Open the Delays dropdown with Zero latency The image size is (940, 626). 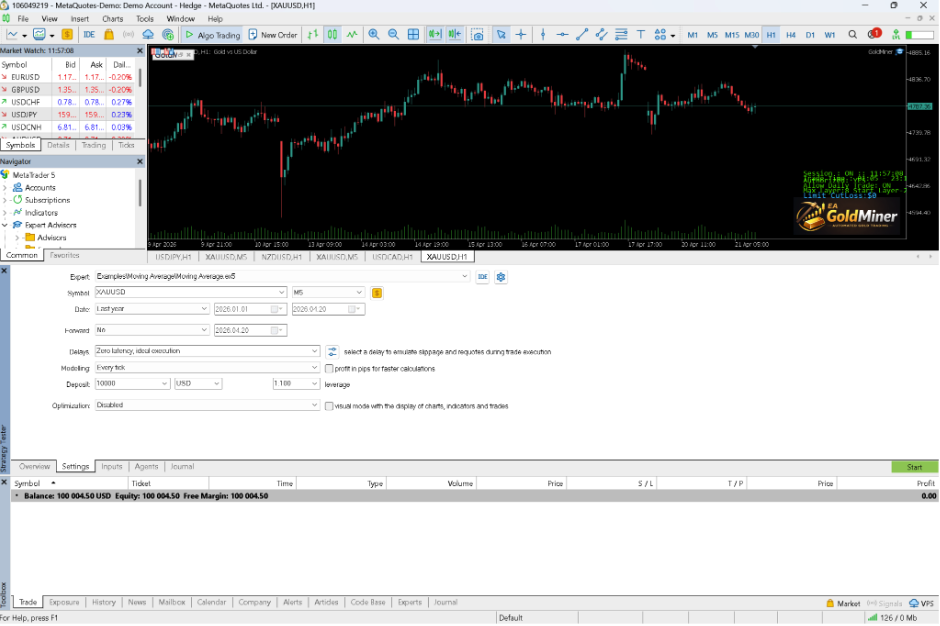(x=207, y=351)
